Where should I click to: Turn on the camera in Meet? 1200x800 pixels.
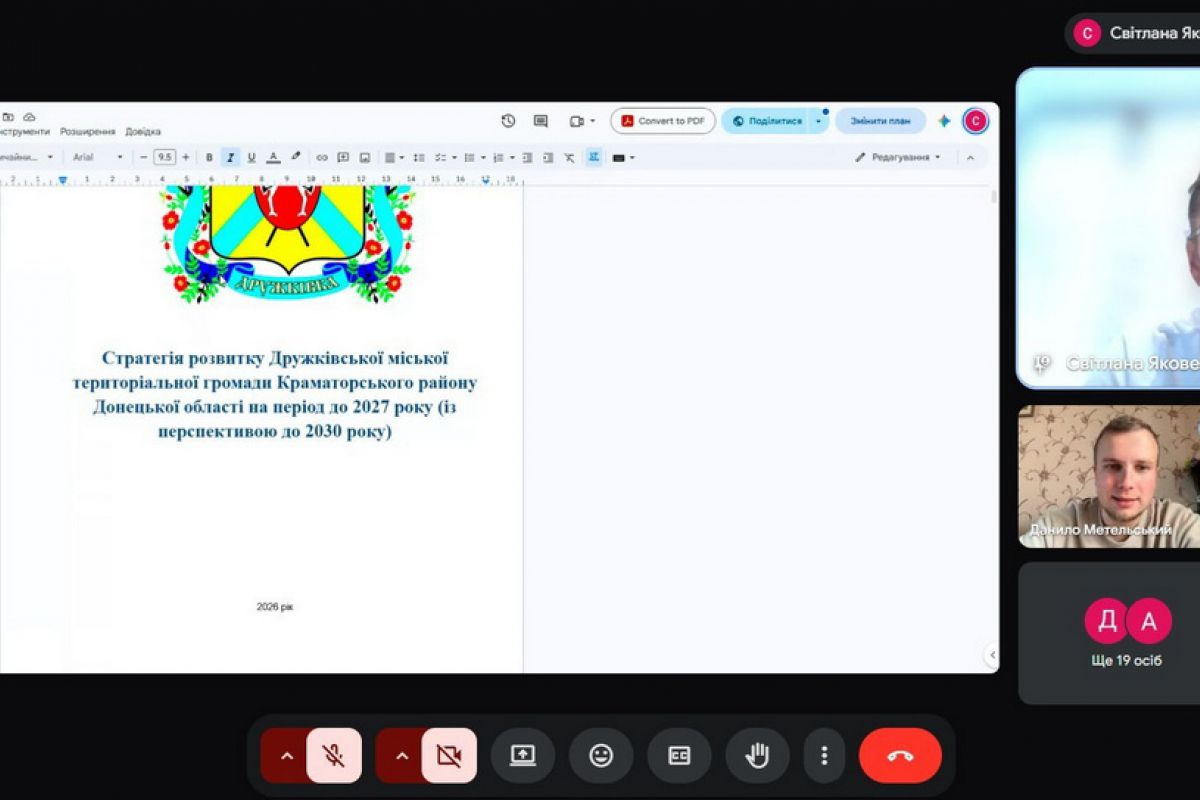point(449,755)
